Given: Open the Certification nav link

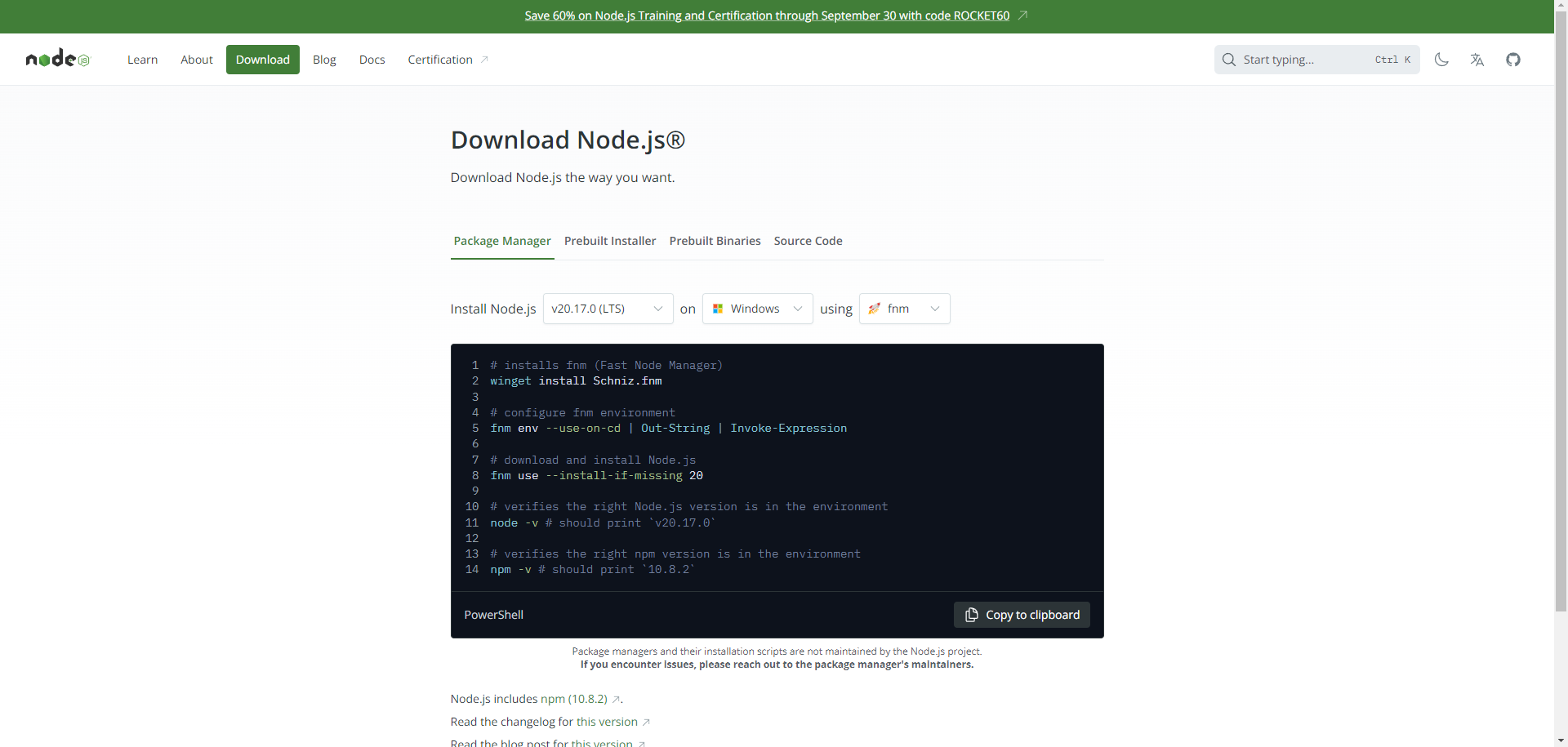Looking at the screenshot, I should 448,60.
